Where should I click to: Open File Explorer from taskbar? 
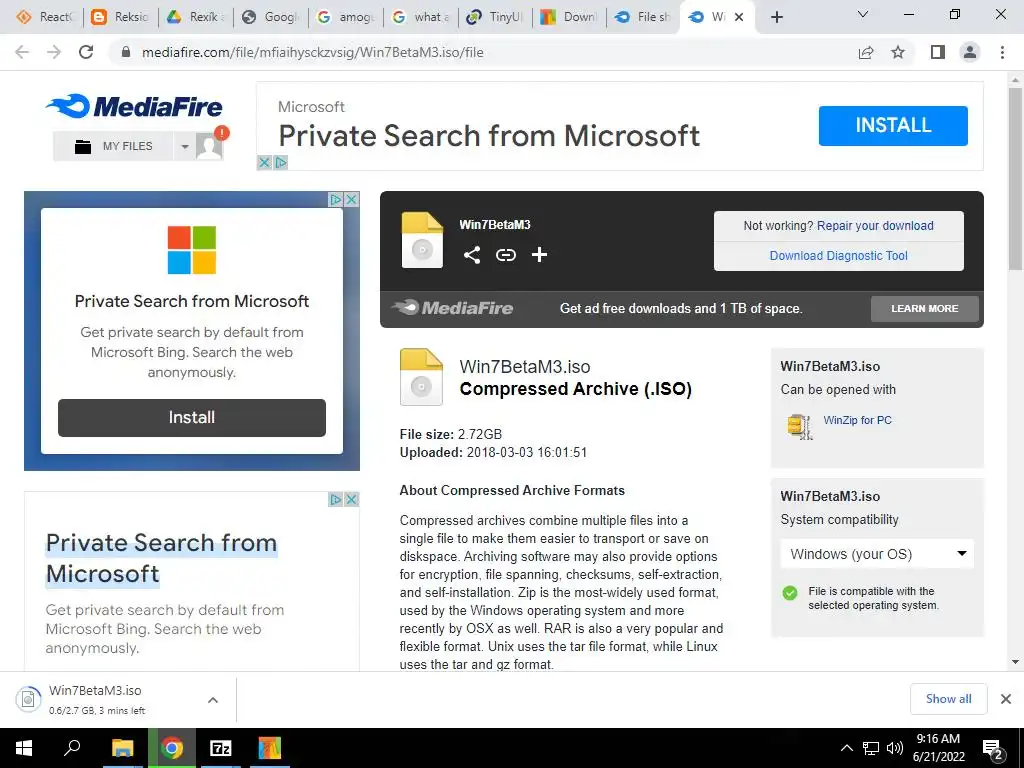click(122, 748)
